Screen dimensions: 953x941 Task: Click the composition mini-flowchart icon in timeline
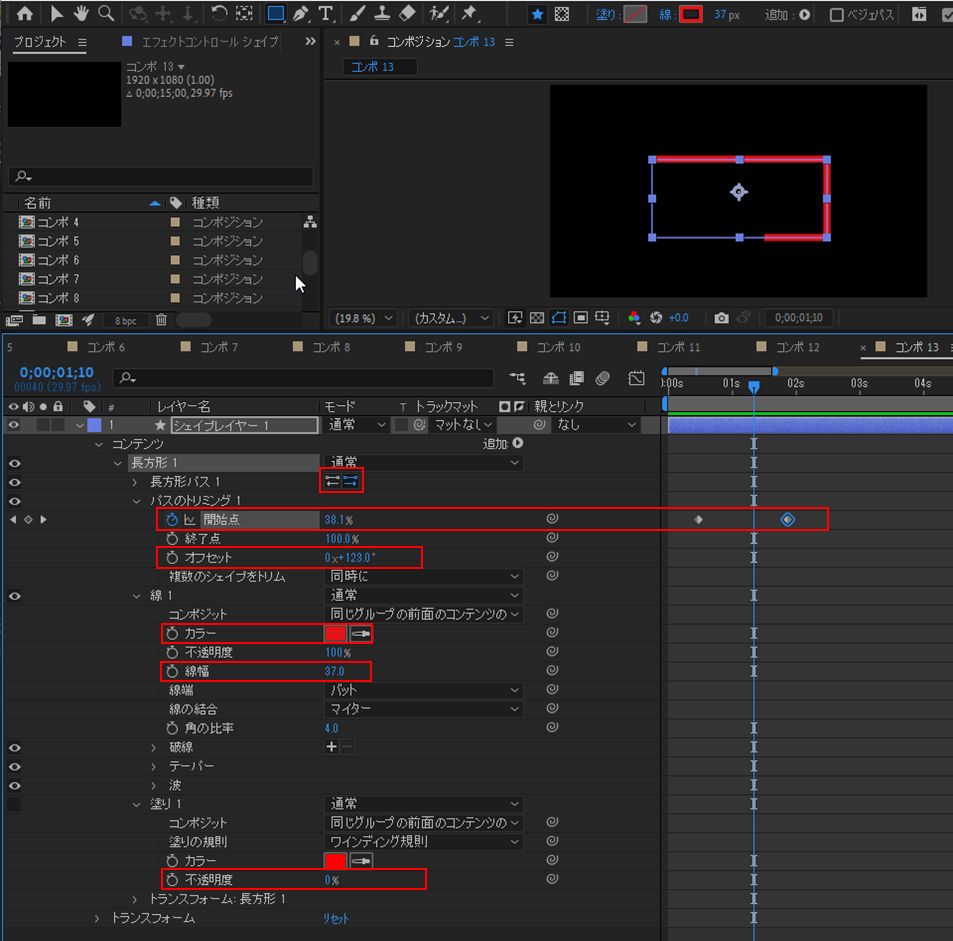517,378
